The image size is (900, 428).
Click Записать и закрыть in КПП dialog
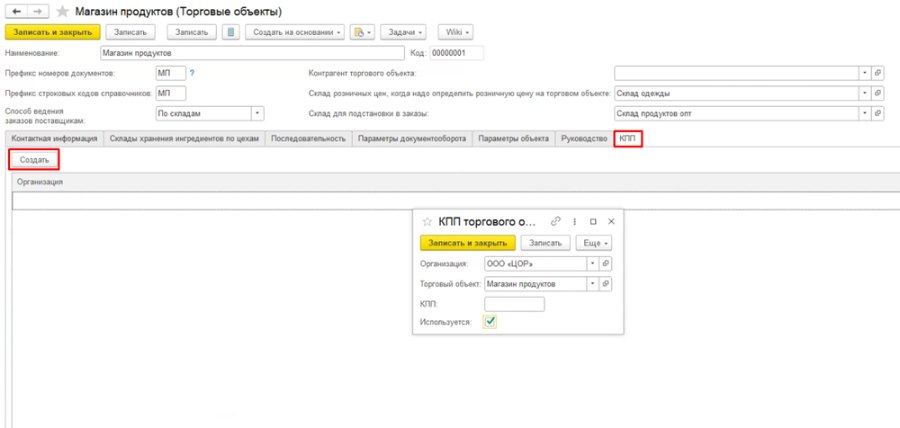pos(468,243)
